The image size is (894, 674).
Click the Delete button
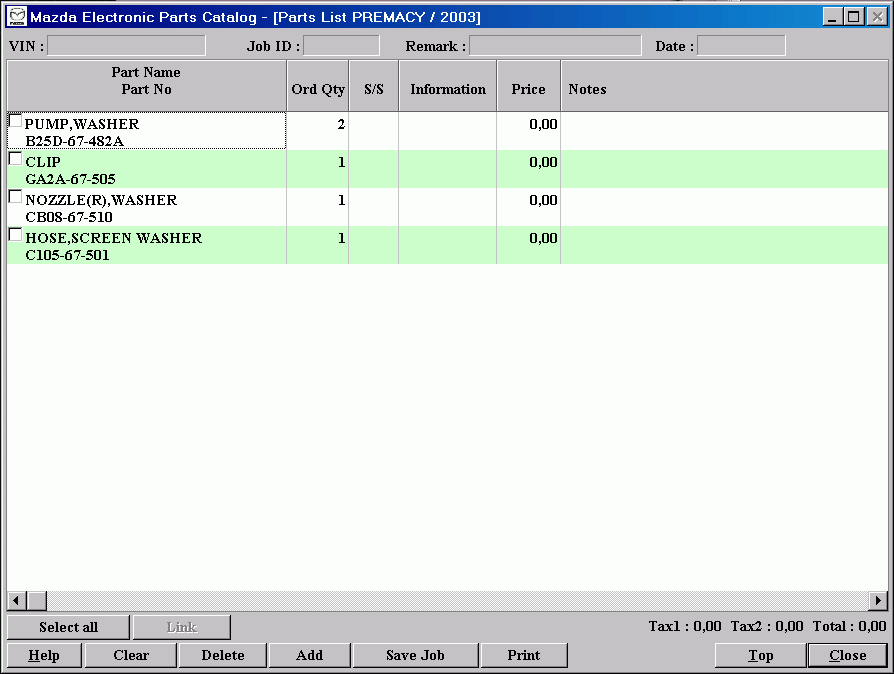[223, 655]
